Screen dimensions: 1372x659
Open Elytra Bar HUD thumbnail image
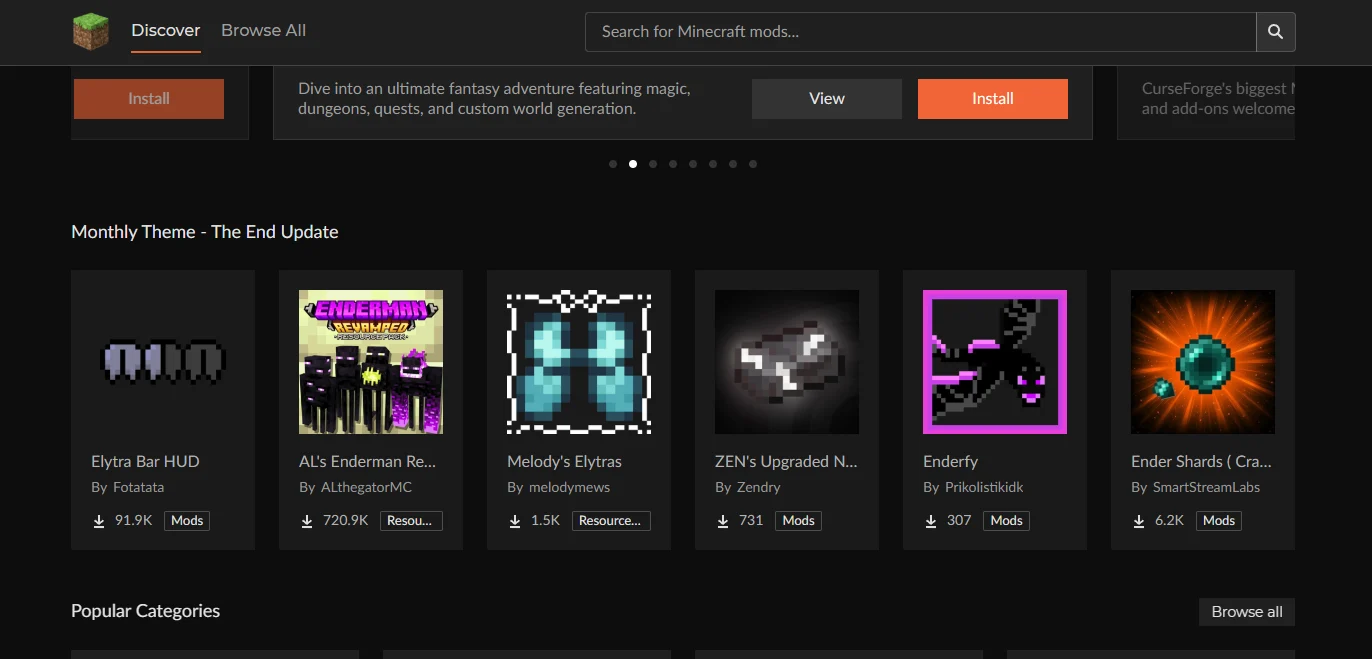163,362
